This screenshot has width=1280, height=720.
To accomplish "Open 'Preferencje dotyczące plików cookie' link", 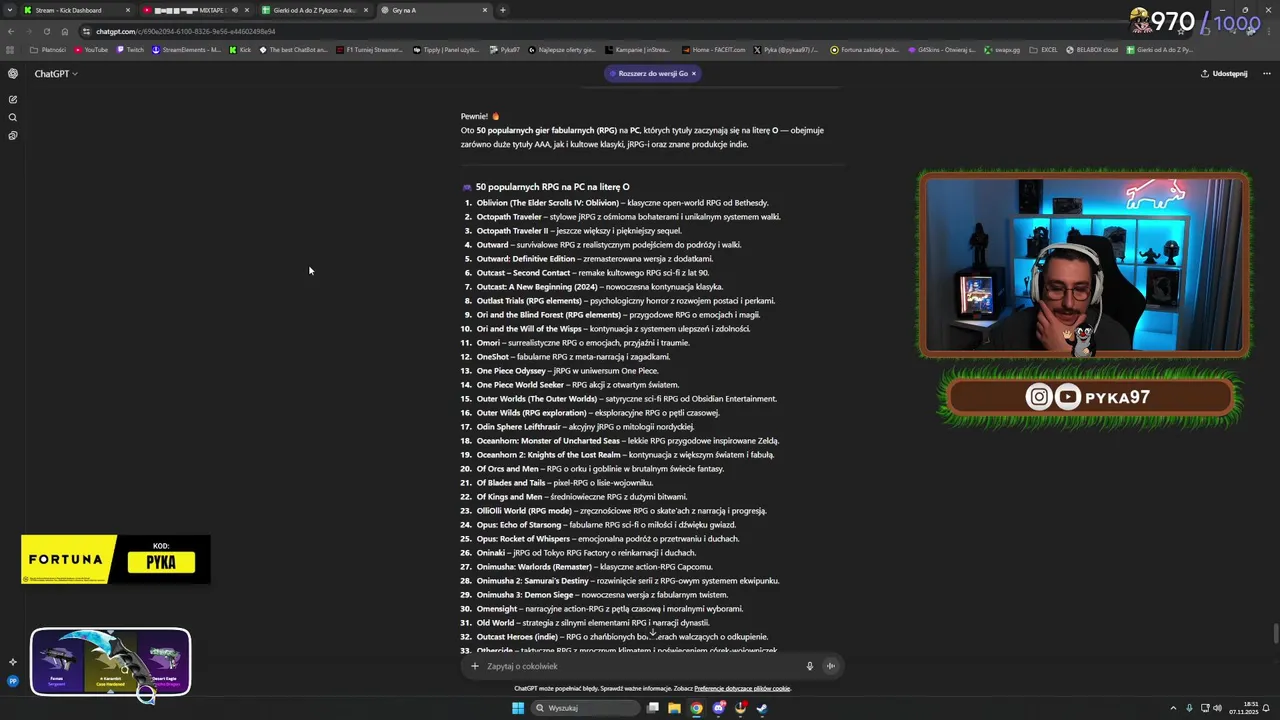I will click(x=742, y=688).
